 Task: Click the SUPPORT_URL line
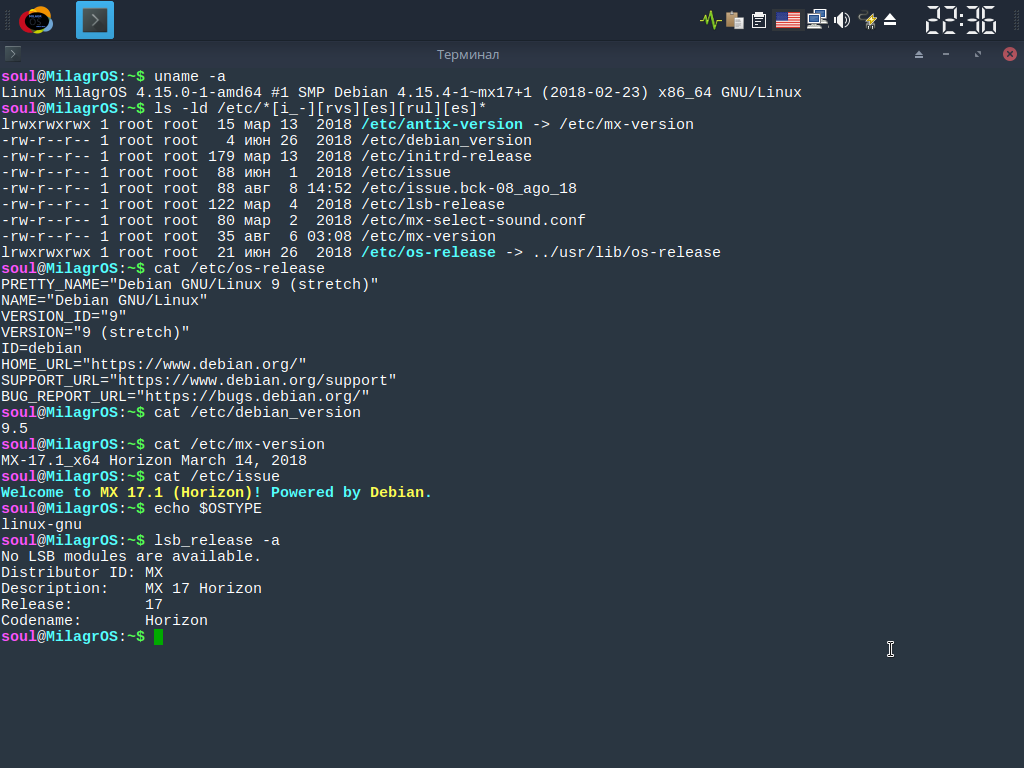coord(199,381)
